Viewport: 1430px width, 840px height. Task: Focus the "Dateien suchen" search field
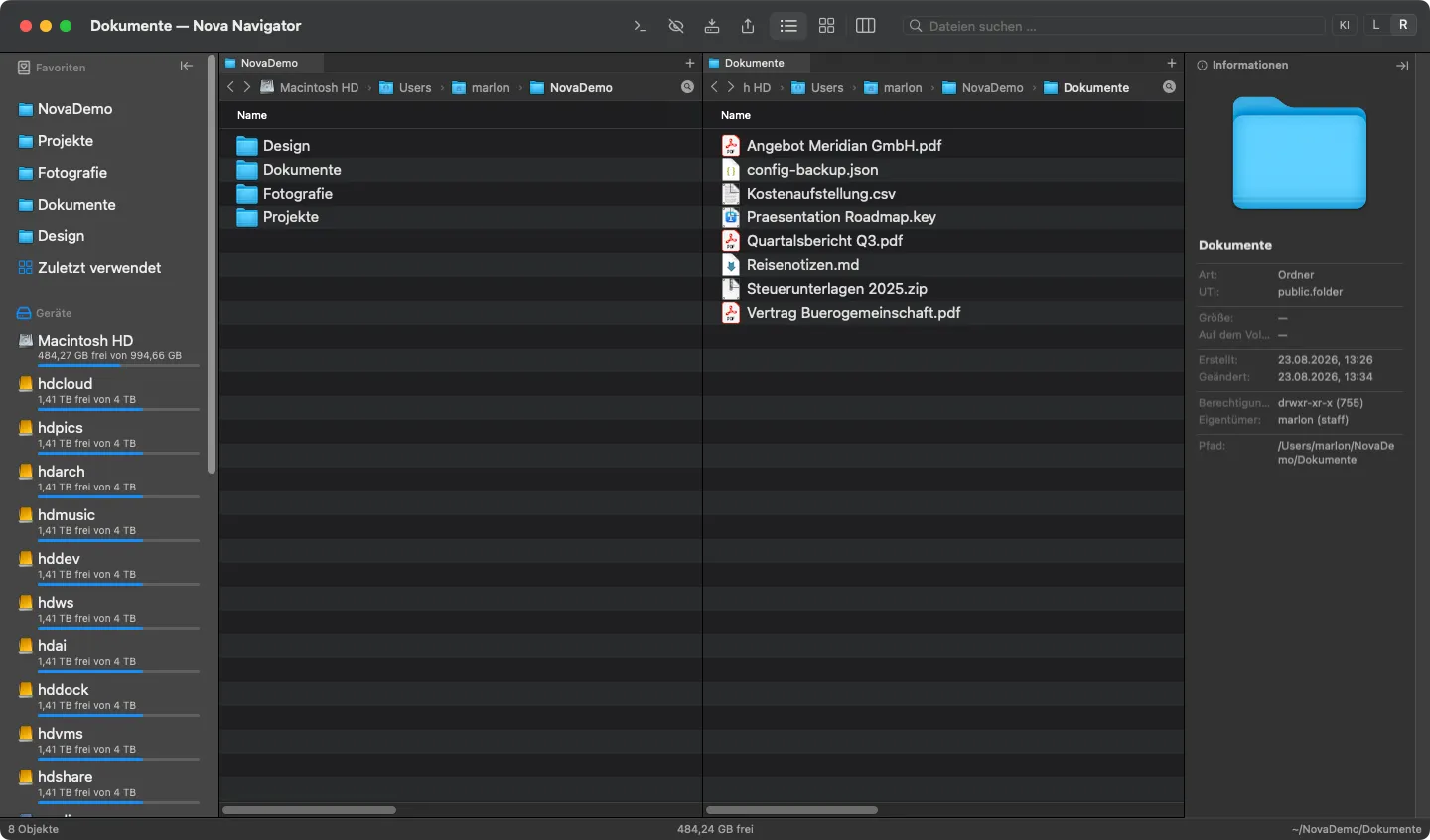tap(1113, 26)
